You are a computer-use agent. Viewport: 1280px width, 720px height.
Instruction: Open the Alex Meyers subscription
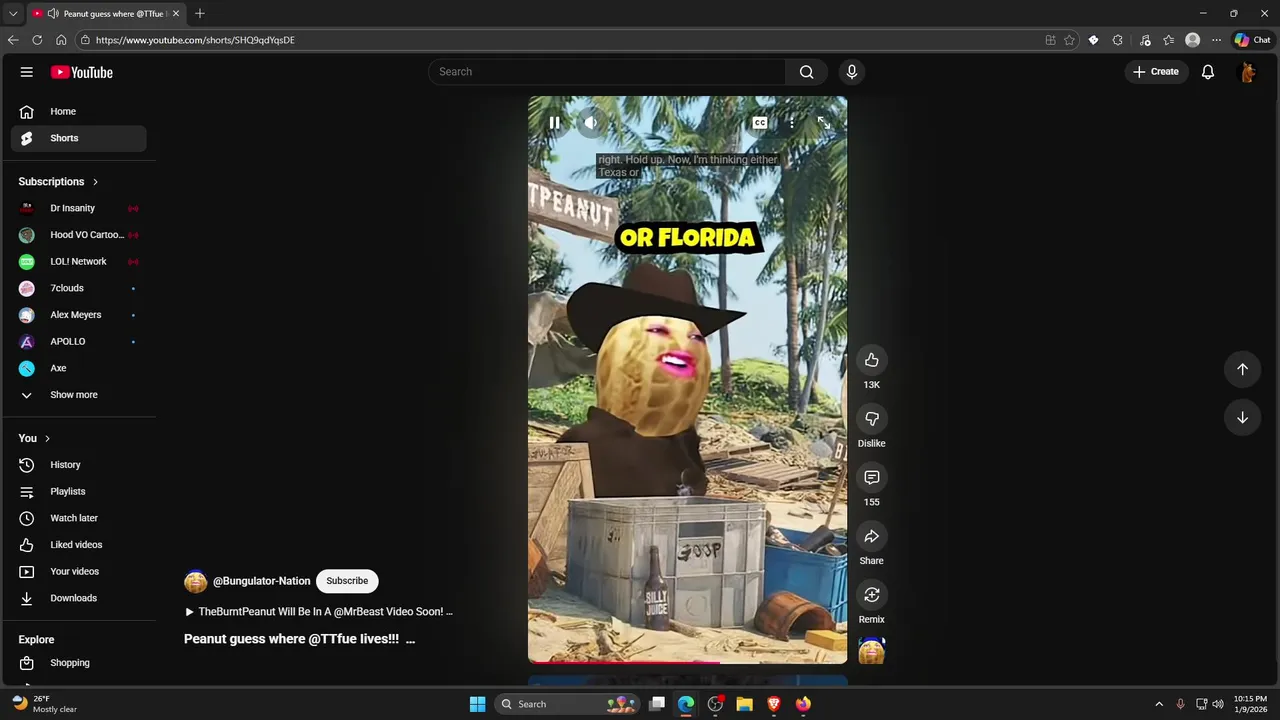click(79, 315)
